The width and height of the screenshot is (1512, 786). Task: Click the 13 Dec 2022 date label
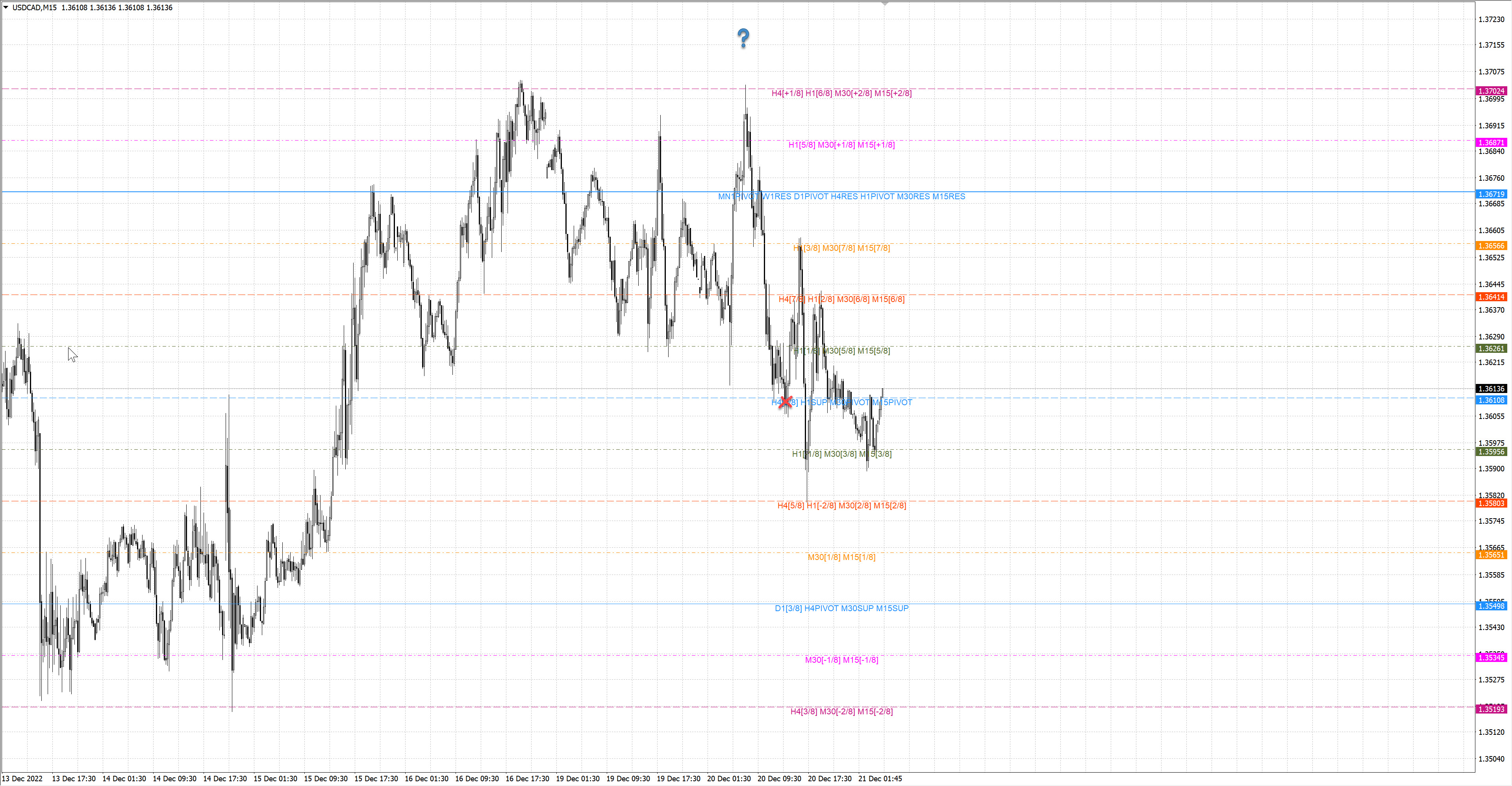[23, 779]
